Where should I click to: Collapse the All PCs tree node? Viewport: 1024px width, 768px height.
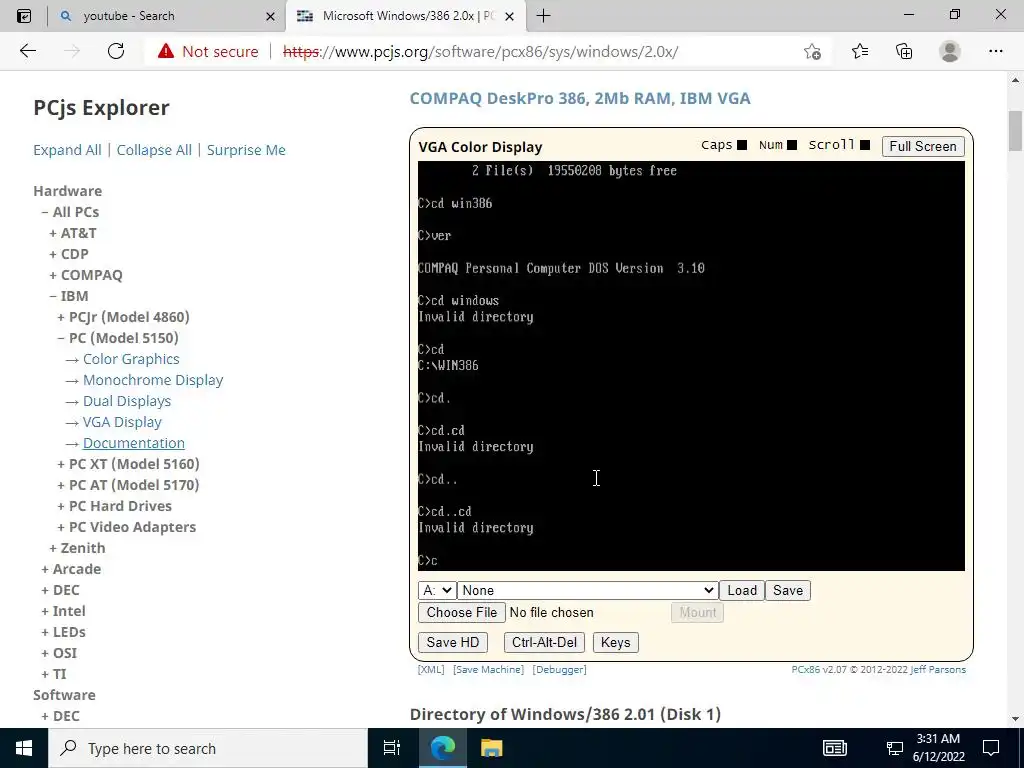44,212
